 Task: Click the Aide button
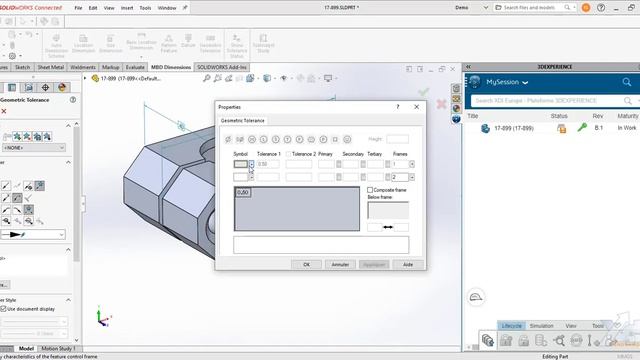click(x=408, y=264)
